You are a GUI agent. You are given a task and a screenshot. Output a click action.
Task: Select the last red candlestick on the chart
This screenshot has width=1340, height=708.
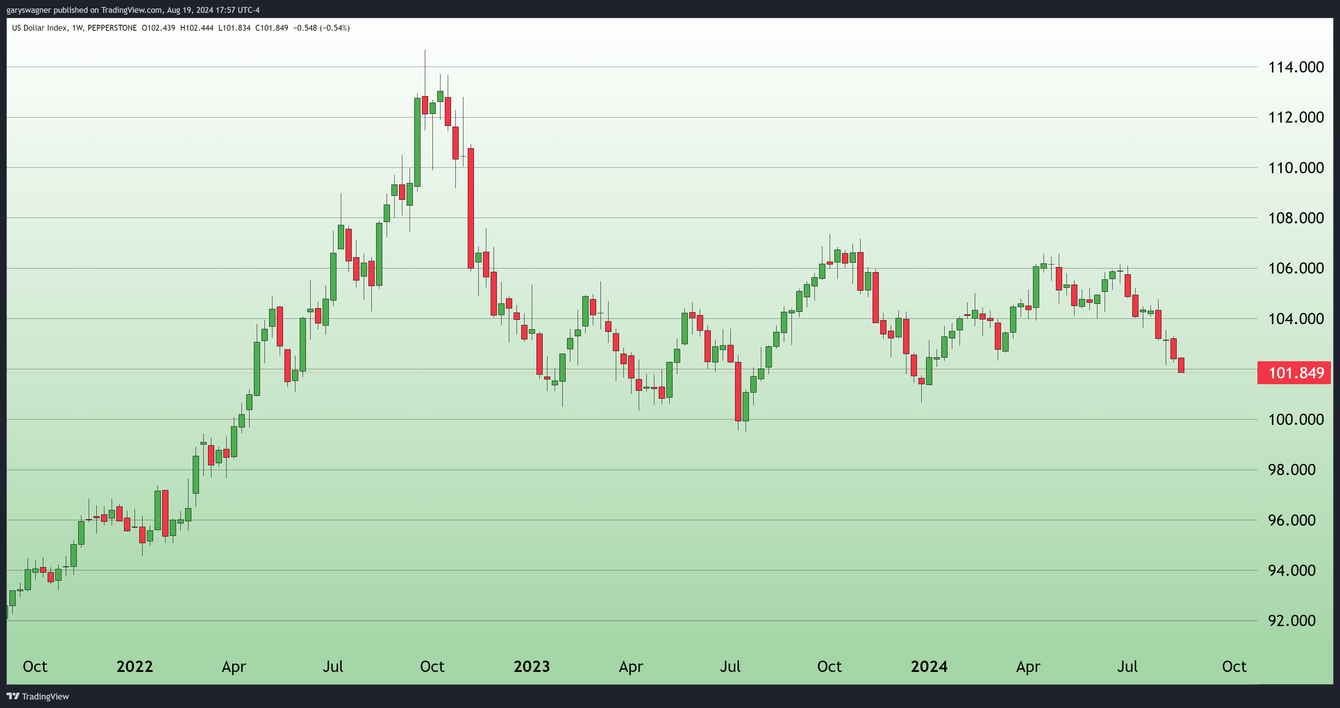1180,365
